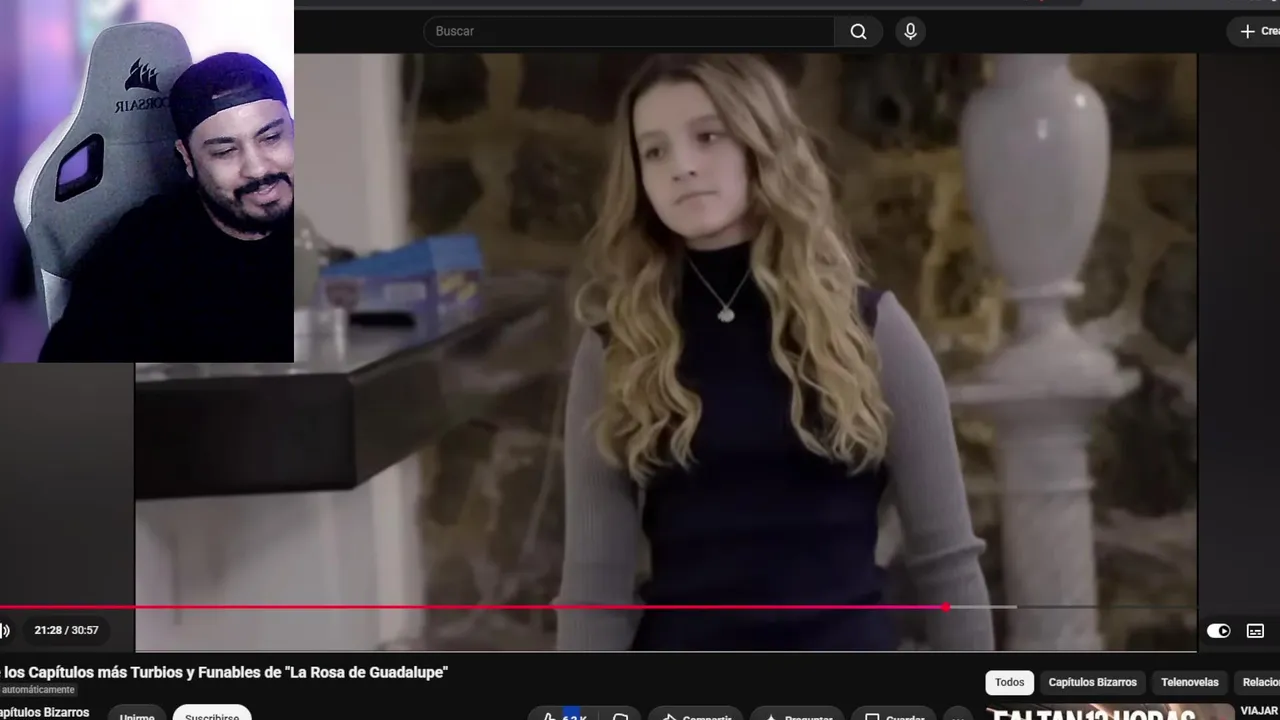Seek the red video progress bar
The image size is (1280, 720).
pyautogui.click(x=598, y=607)
